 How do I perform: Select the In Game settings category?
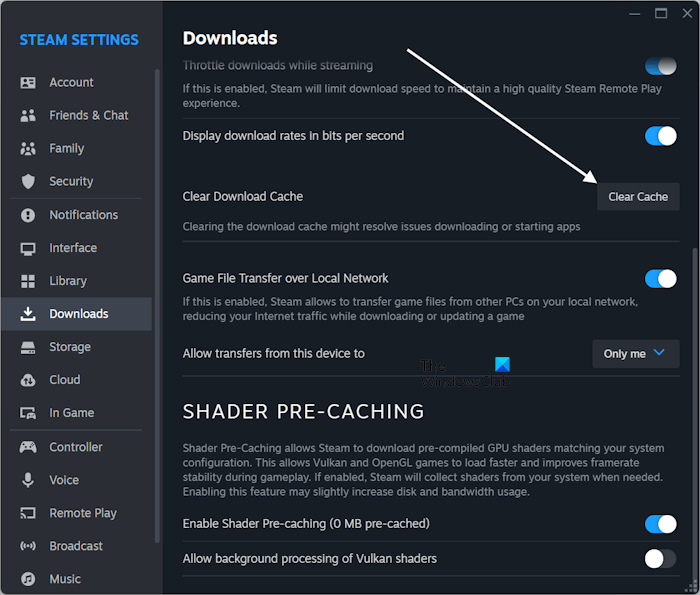[x=71, y=413]
